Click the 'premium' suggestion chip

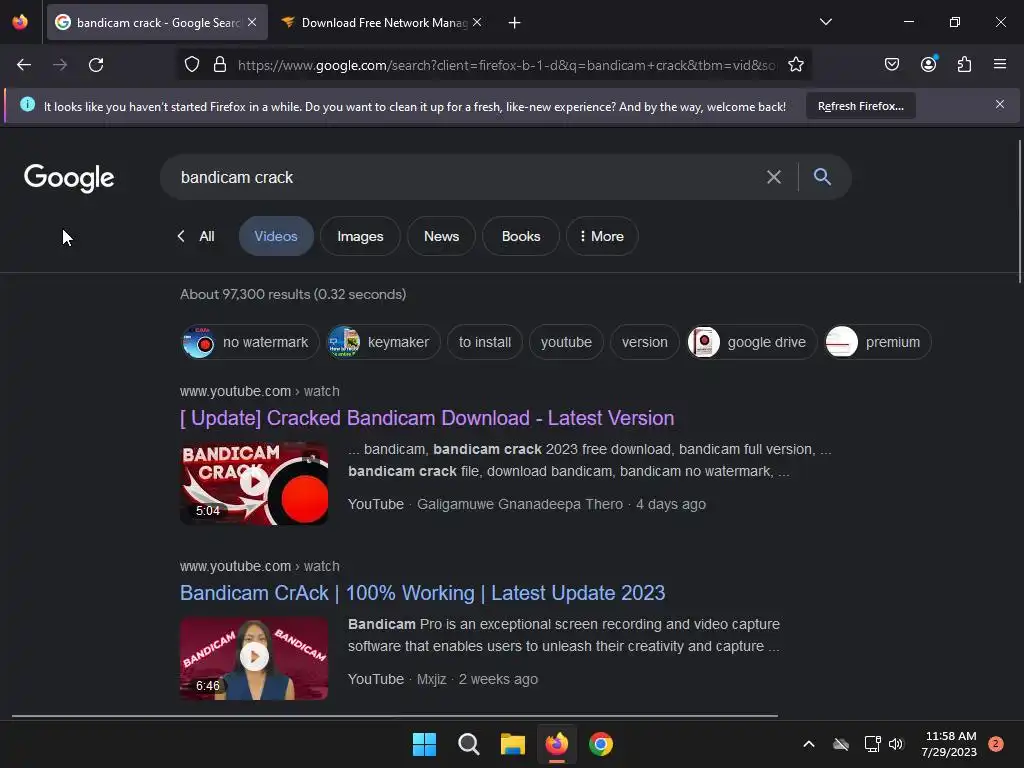coord(878,342)
